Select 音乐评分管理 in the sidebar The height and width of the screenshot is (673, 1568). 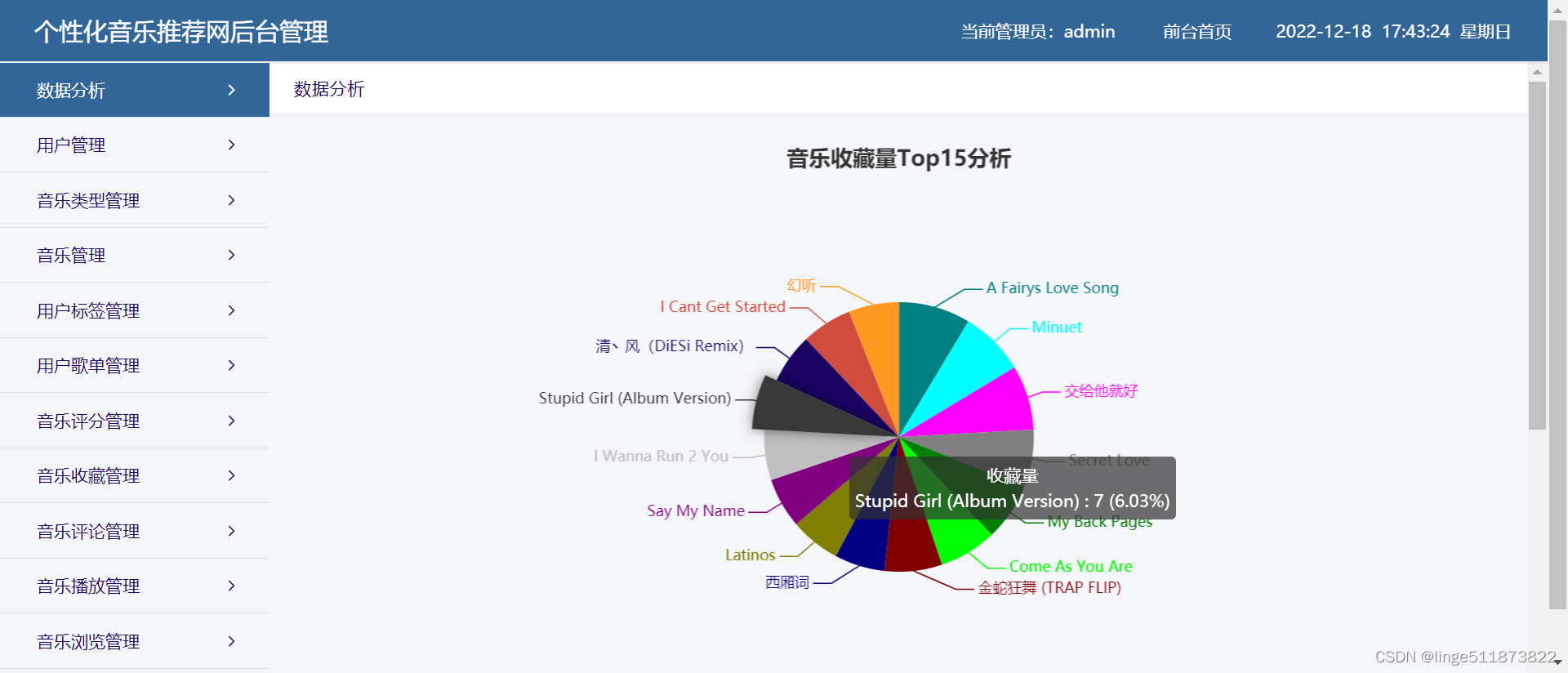pyautogui.click(x=135, y=421)
